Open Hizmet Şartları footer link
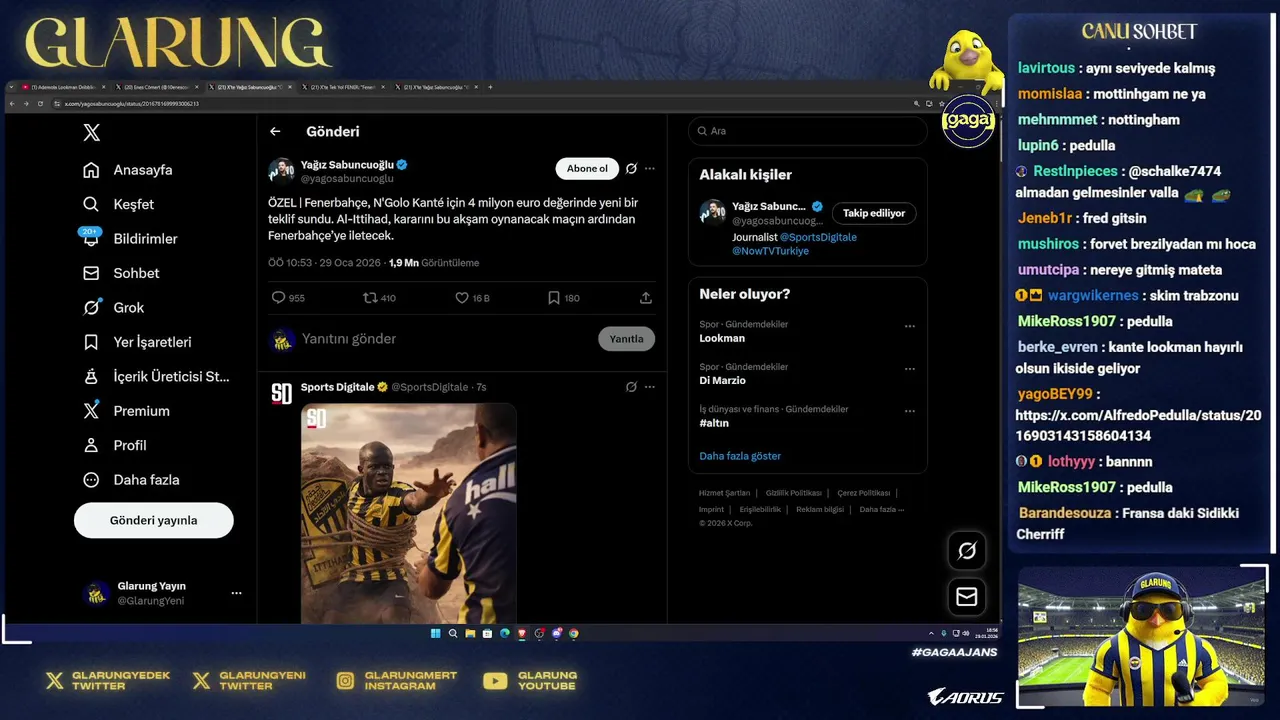Viewport: 1280px width, 720px height. click(724, 493)
